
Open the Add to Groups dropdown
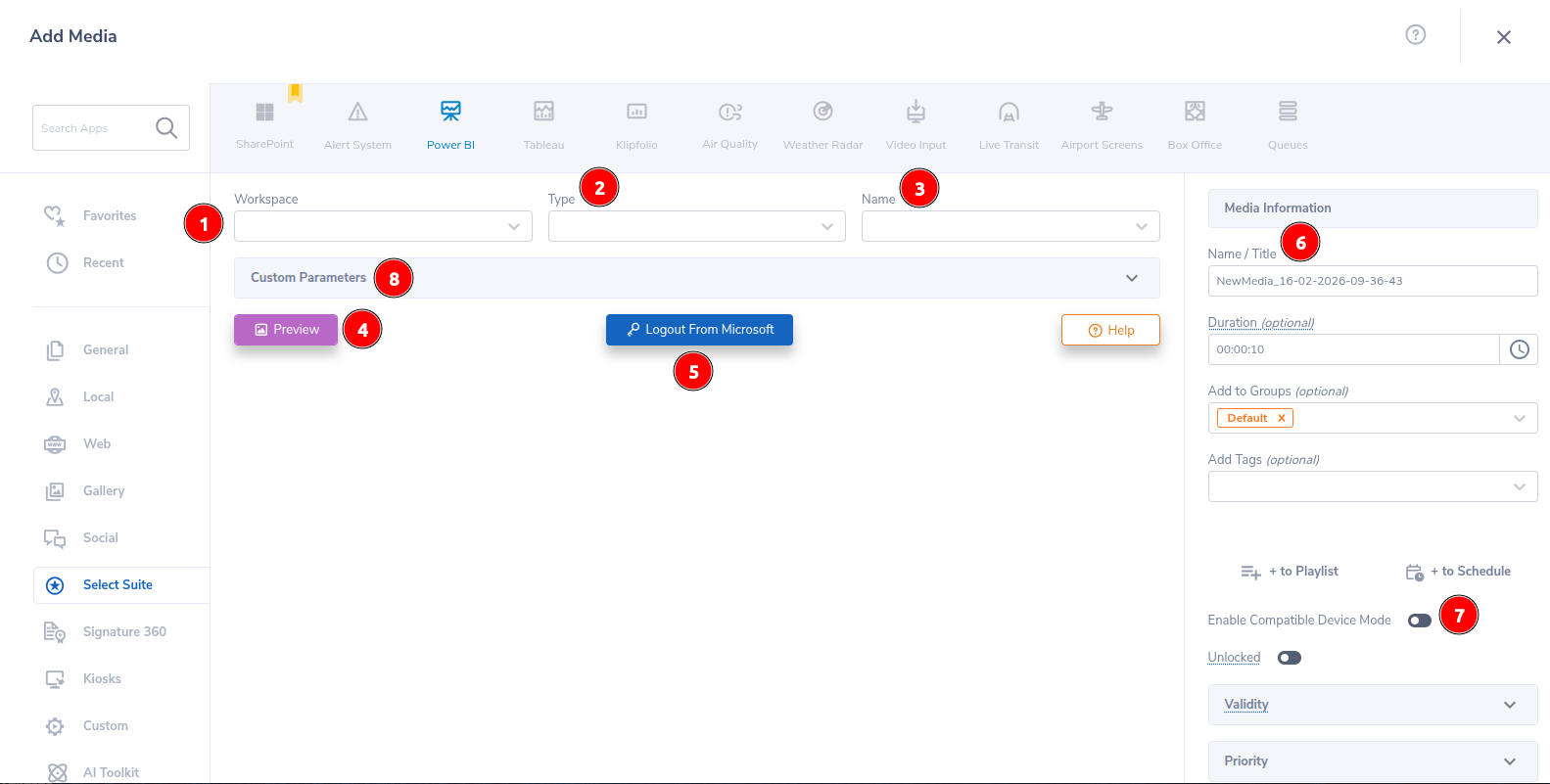(x=1373, y=418)
